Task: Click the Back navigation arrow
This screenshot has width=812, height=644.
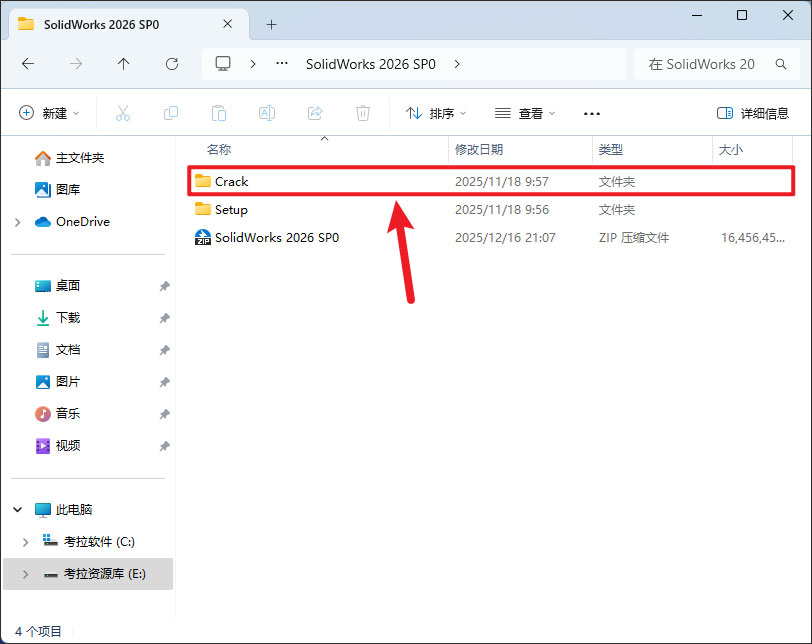Action: coord(28,63)
